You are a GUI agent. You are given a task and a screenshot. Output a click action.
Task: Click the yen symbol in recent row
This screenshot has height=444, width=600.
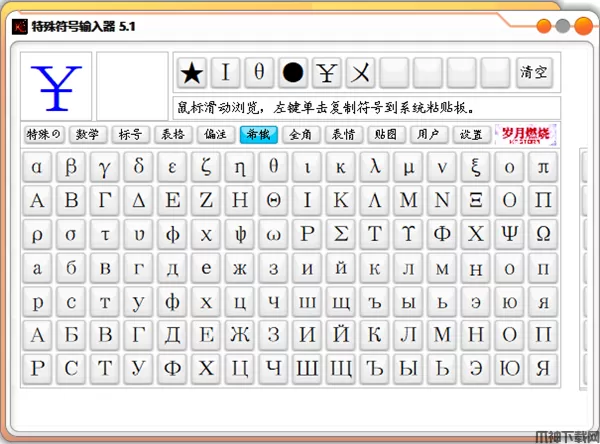[x=327, y=72]
